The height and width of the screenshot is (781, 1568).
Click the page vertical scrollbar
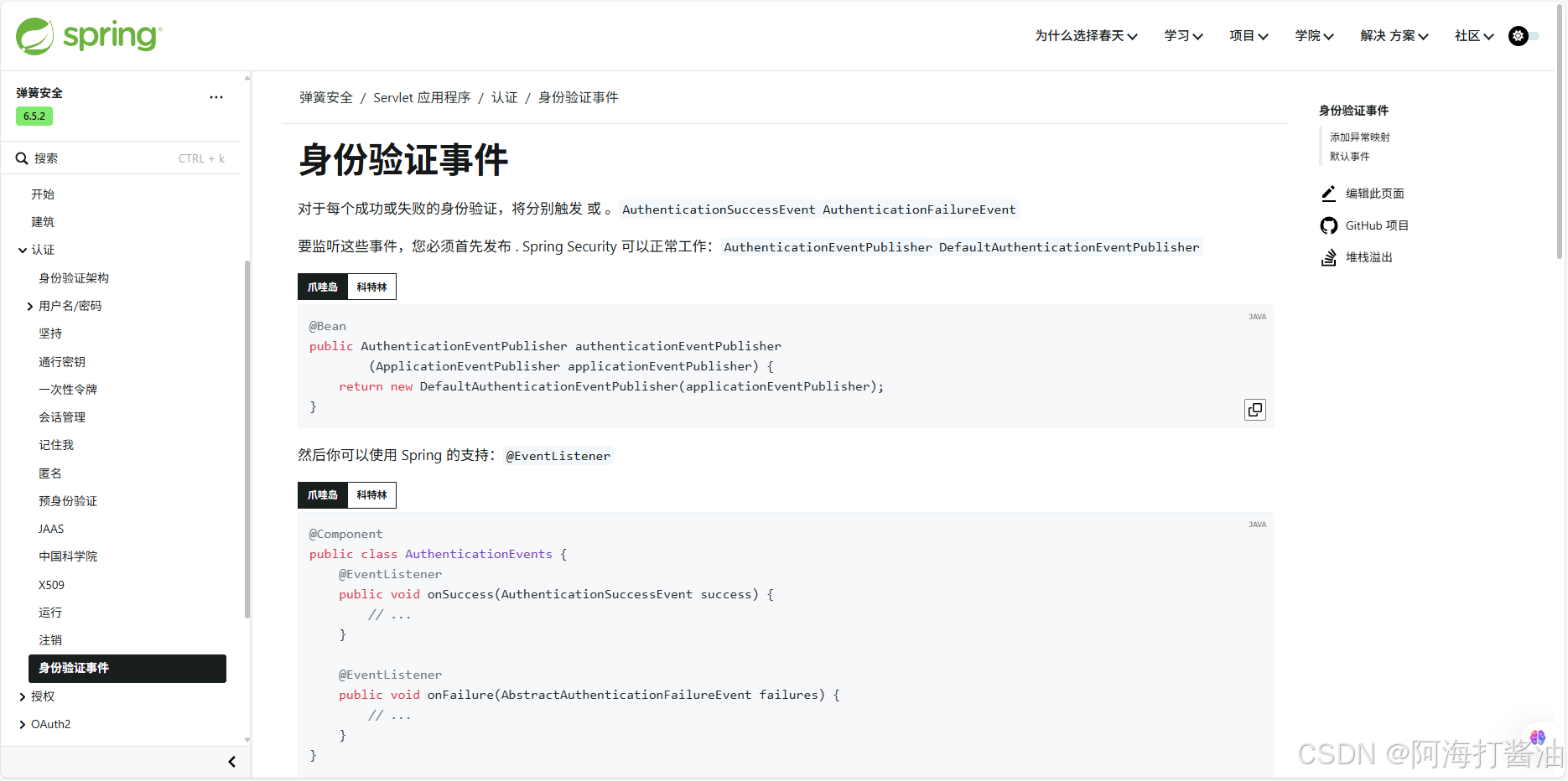[x=1560, y=130]
